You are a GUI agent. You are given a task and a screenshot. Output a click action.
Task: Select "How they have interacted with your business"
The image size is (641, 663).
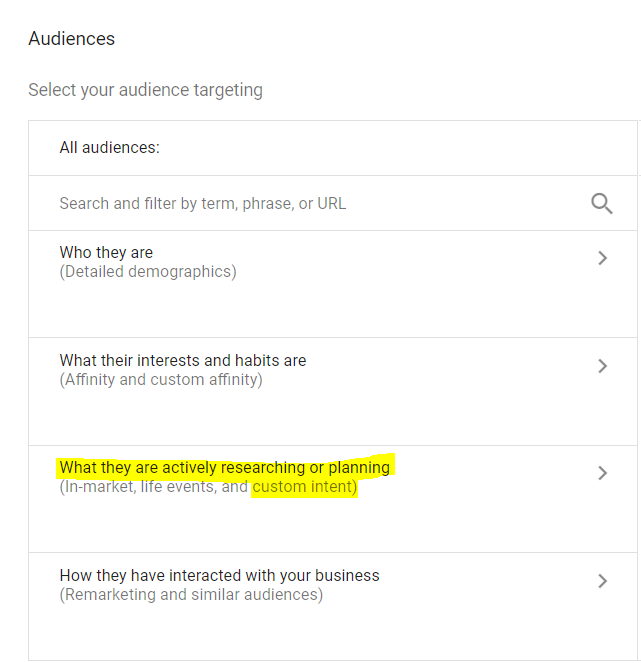(219, 575)
